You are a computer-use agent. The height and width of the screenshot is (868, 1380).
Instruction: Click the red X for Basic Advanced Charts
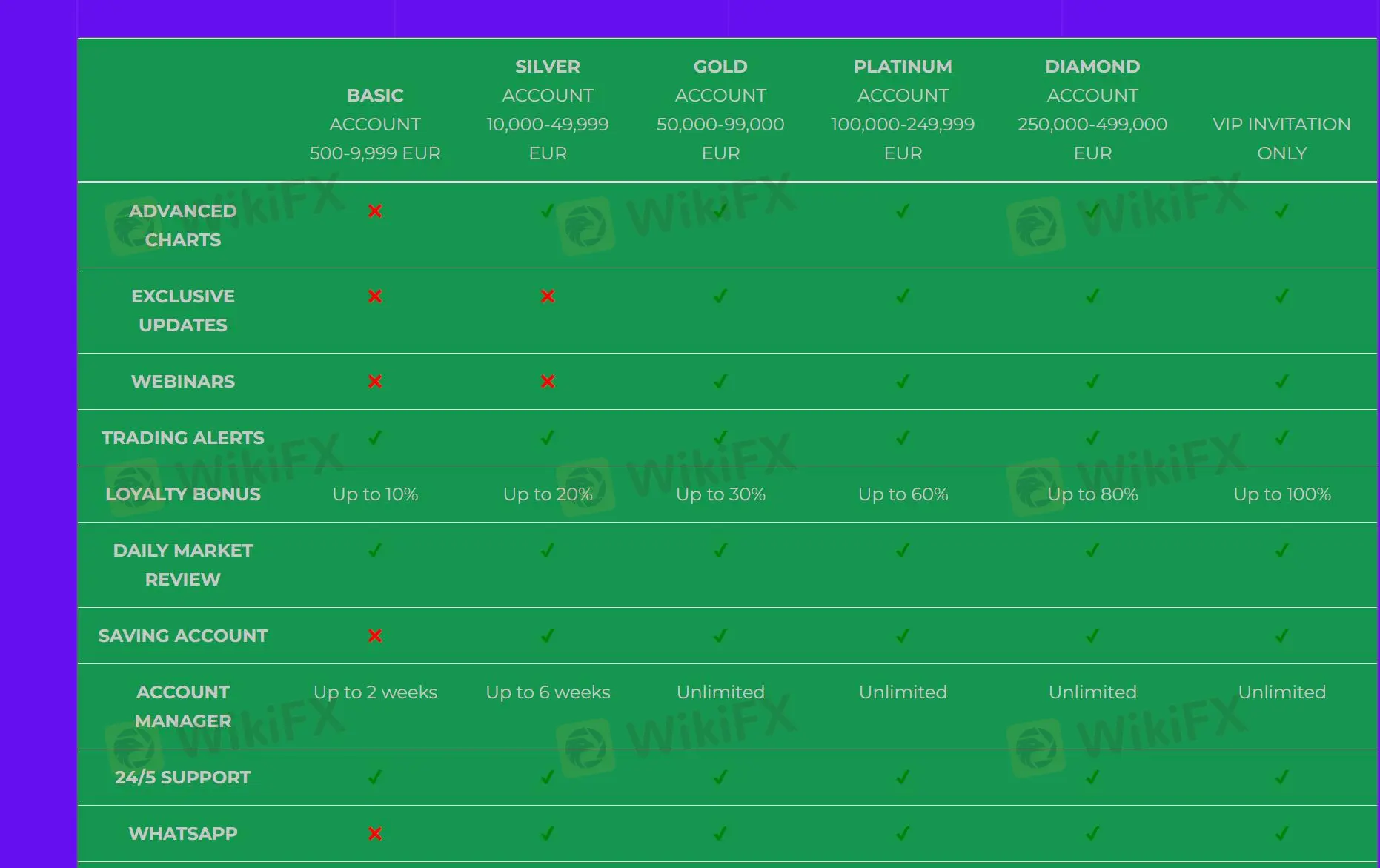[x=375, y=211]
